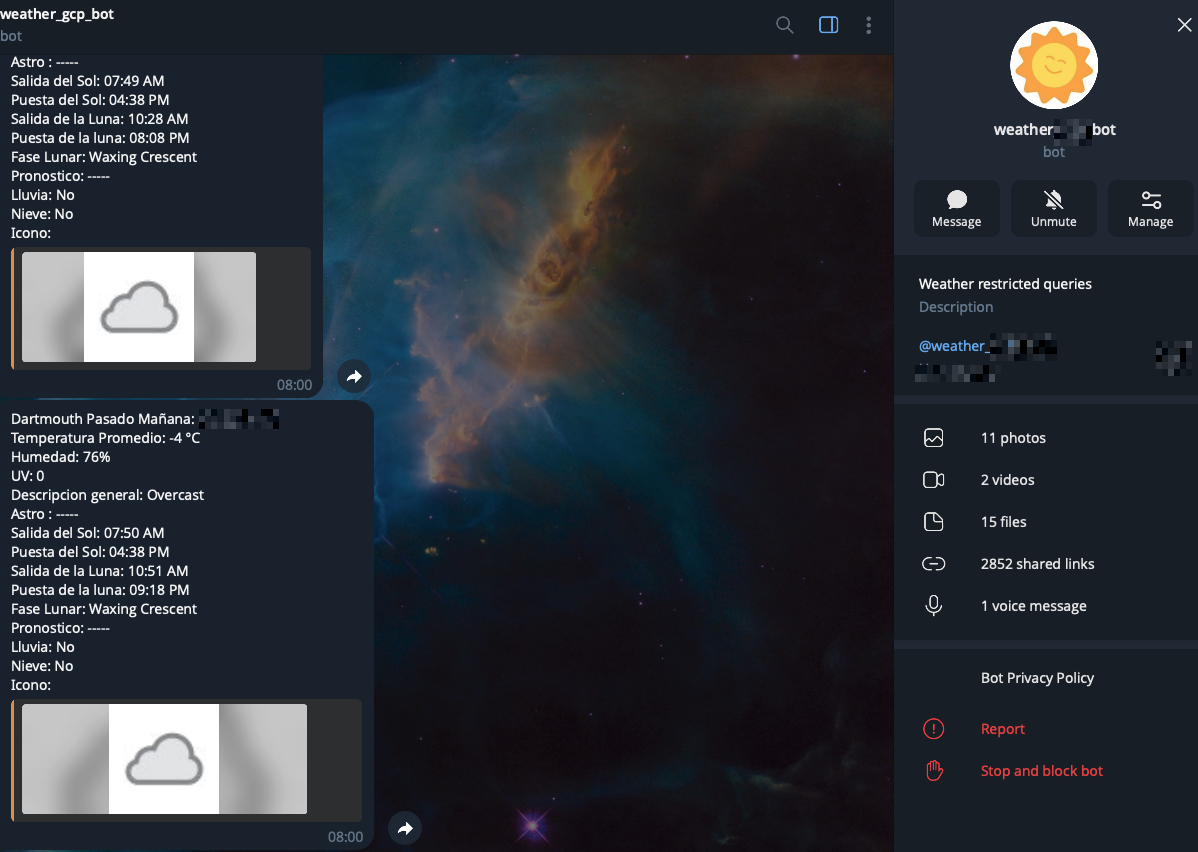Open 15 files via the document icon
The height and width of the screenshot is (852, 1198).
(x=933, y=521)
